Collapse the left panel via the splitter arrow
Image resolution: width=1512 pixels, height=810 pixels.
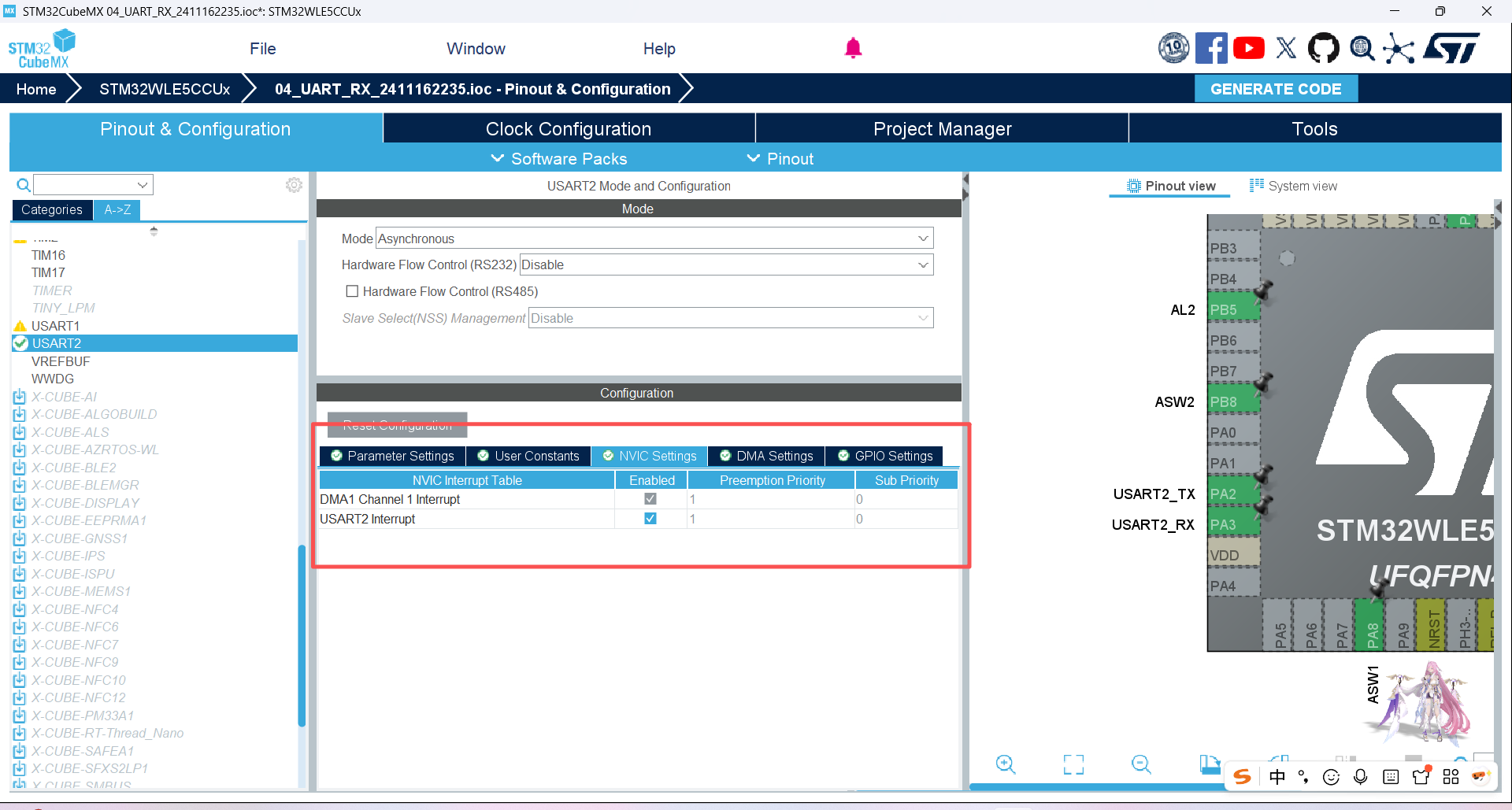pos(965,179)
